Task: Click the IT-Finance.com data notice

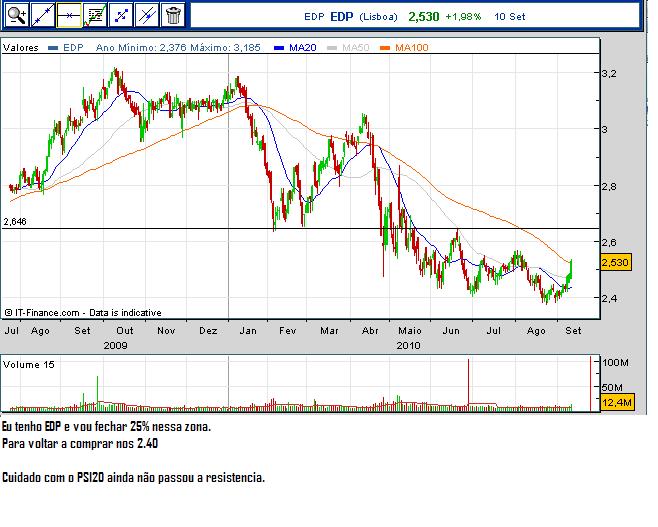Action: coord(83,313)
